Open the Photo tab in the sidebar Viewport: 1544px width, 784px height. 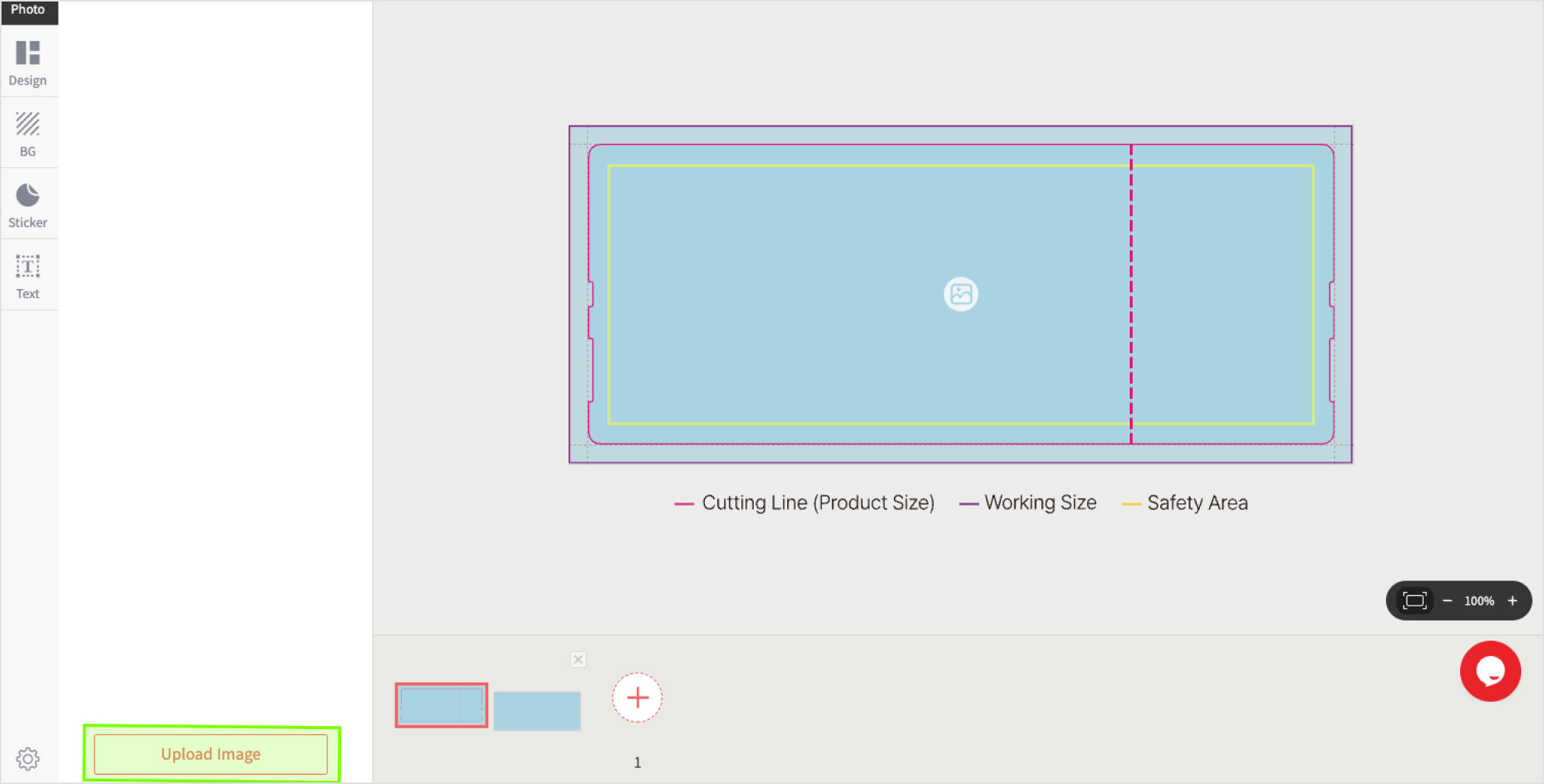point(28,11)
